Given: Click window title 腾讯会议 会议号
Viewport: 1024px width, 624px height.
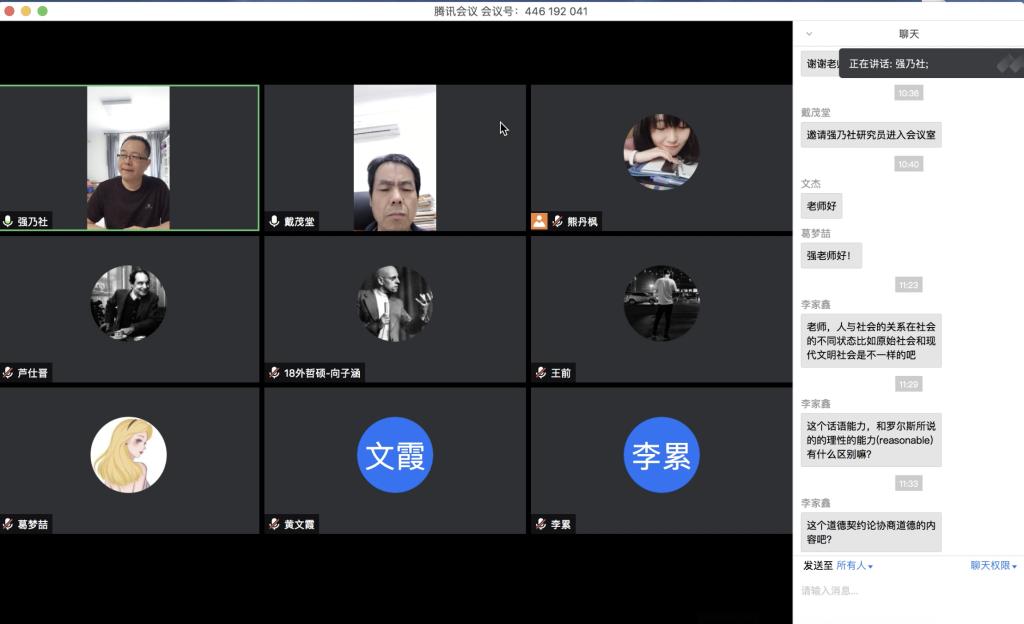Looking at the screenshot, I should point(511,11).
